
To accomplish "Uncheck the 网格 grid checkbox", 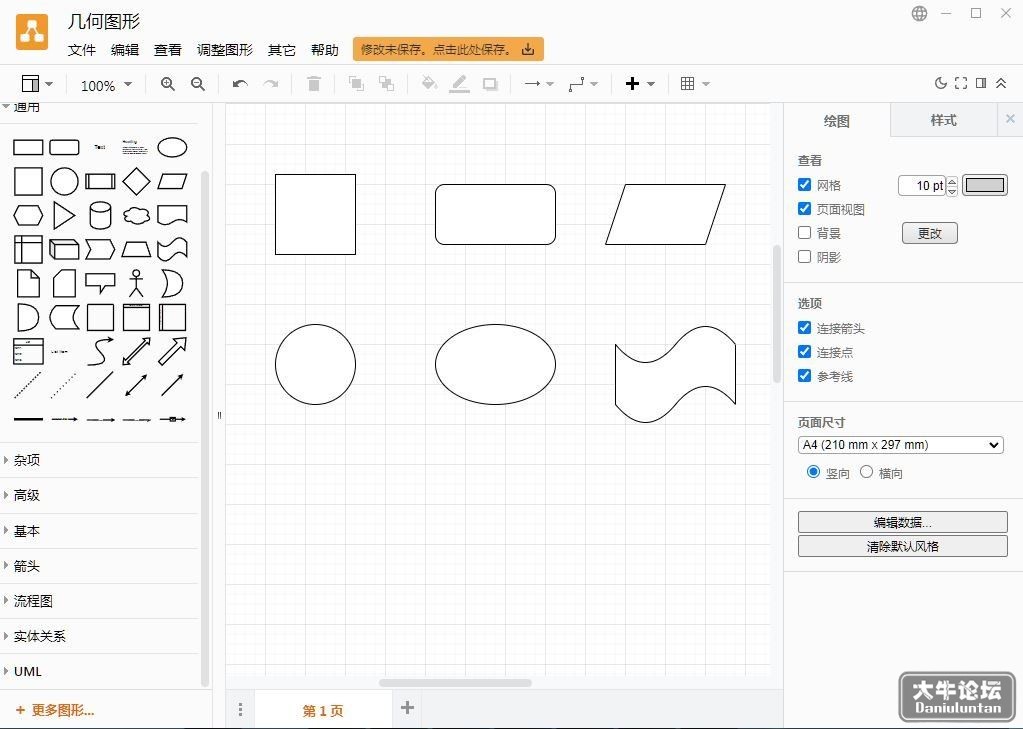I will (804, 185).
